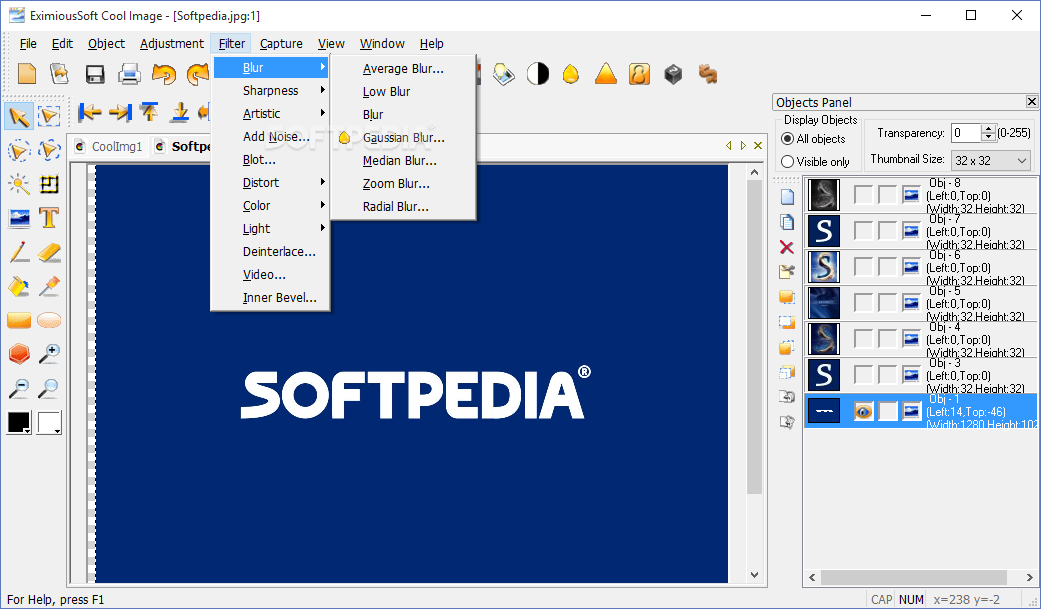Click the zoom in magnifier tool

pyautogui.click(x=48, y=354)
